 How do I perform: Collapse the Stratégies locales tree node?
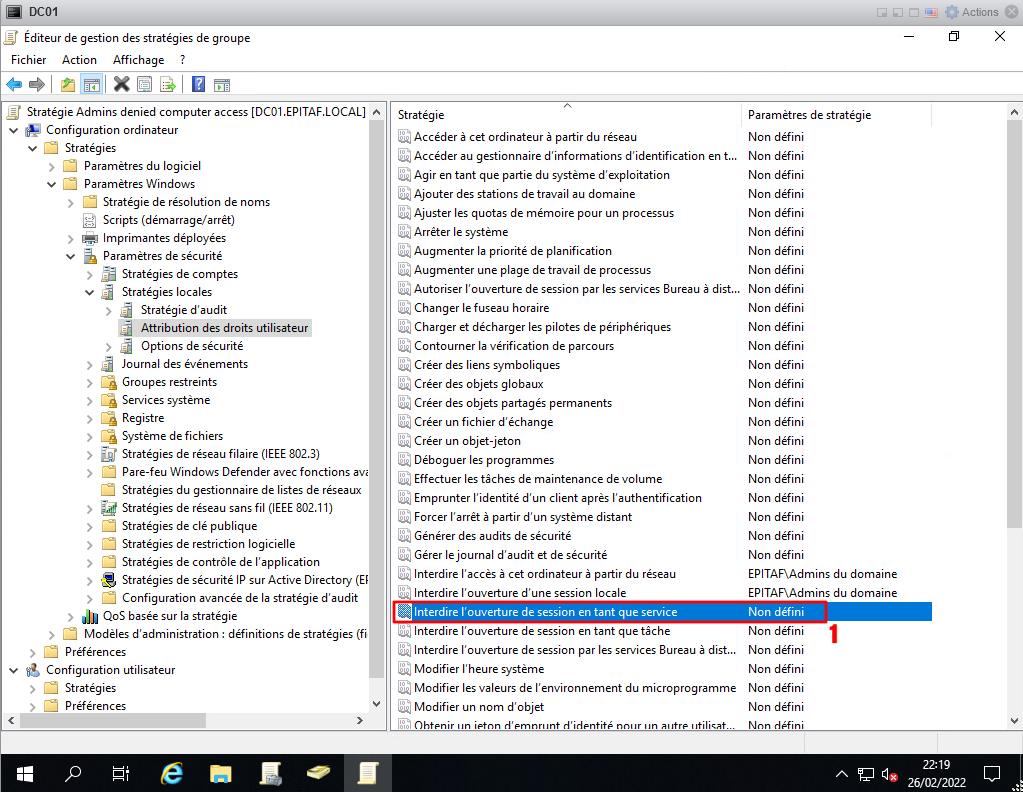pos(90,292)
